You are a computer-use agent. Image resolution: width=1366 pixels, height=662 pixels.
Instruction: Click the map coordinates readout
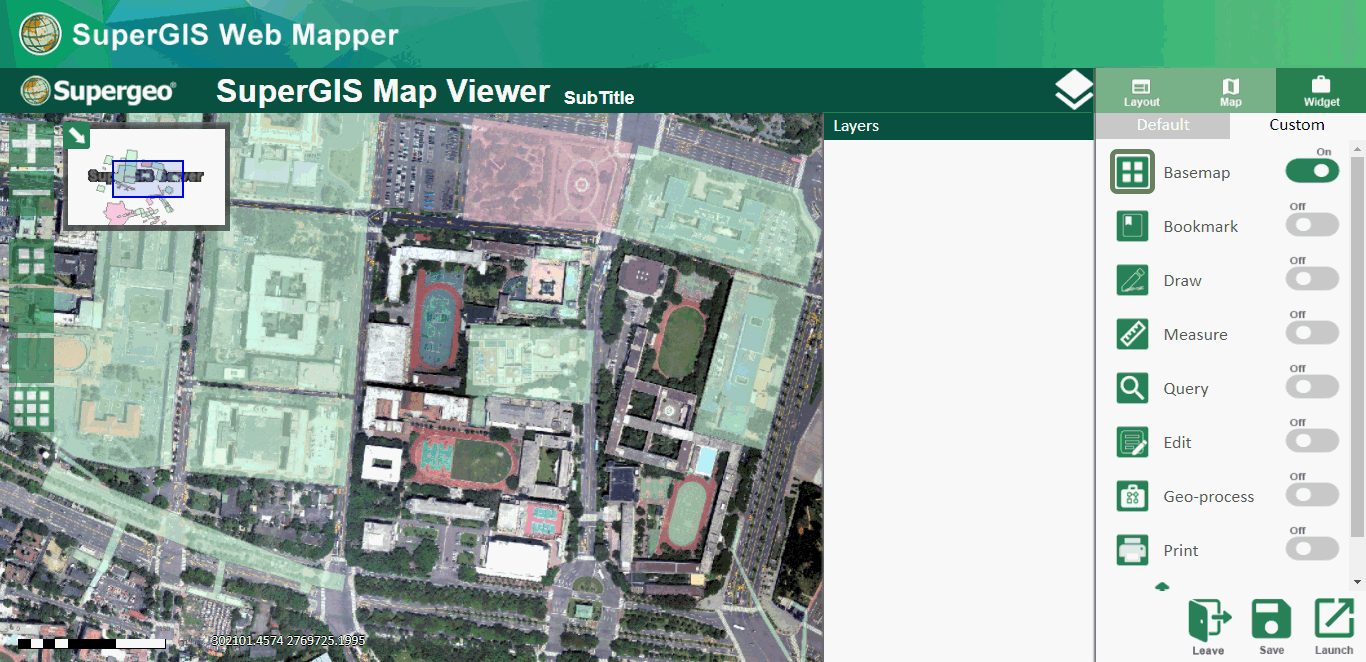point(289,640)
